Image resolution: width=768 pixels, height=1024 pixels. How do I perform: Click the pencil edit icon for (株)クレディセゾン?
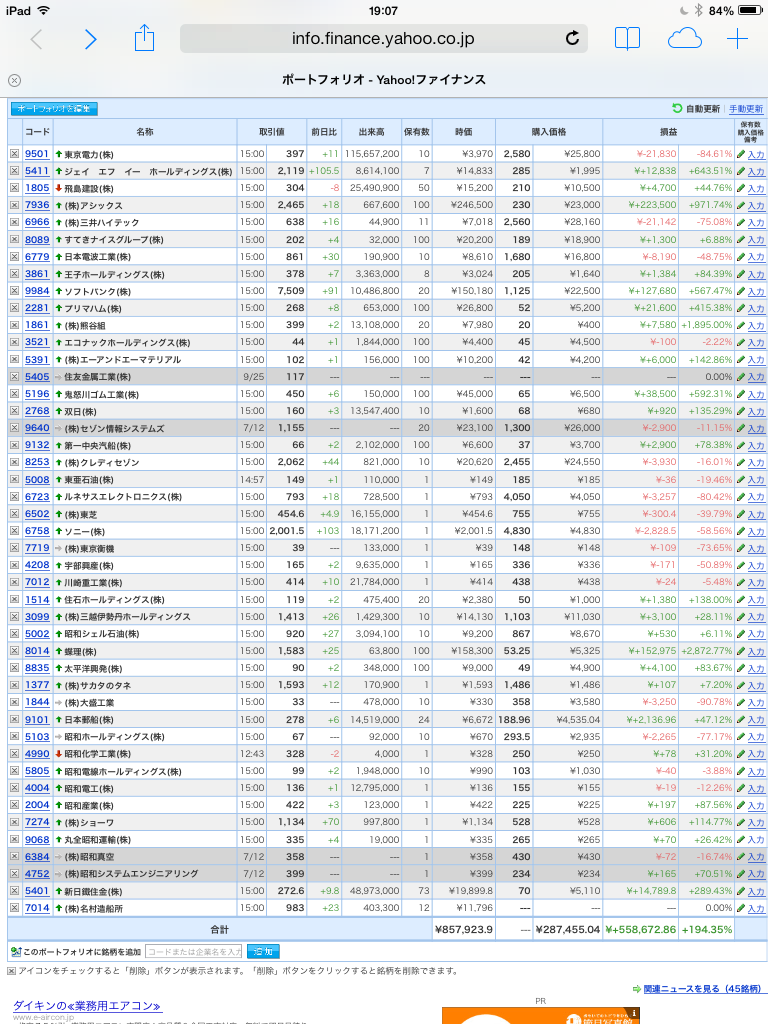[741, 462]
